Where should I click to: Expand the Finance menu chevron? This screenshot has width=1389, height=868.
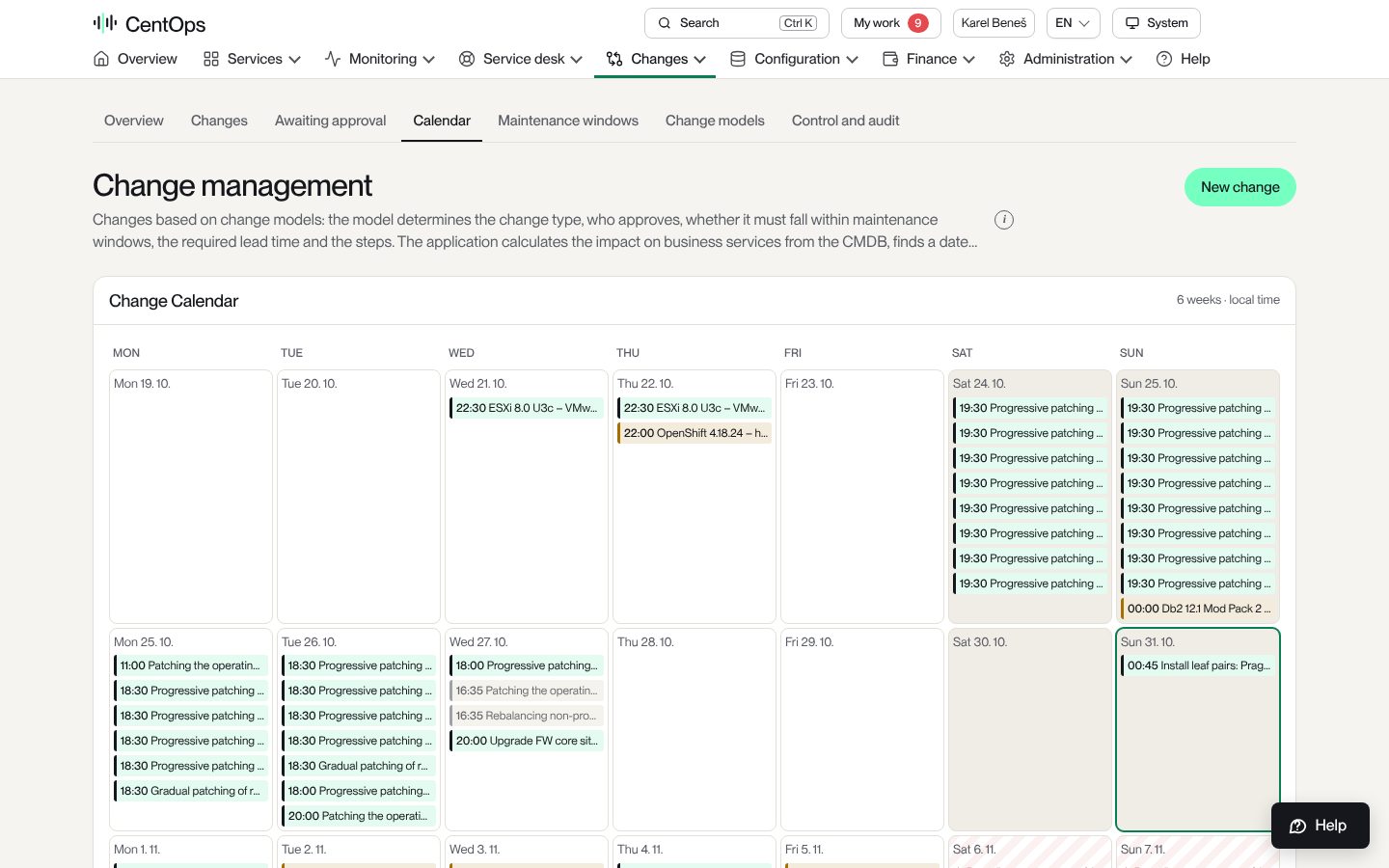[x=969, y=59]
